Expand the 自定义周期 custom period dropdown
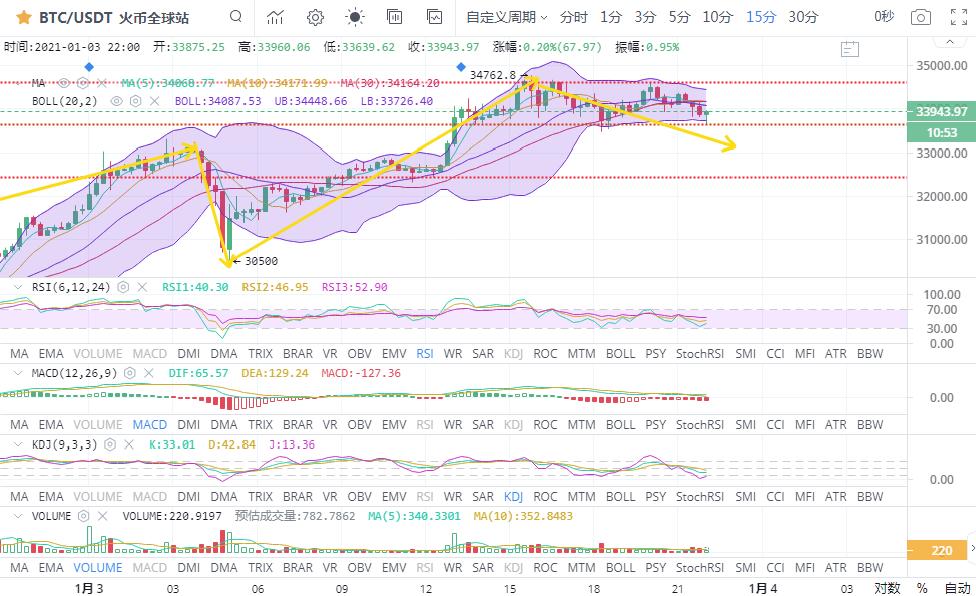This screenshot has height=596, width=976. (x=507, y=17)
